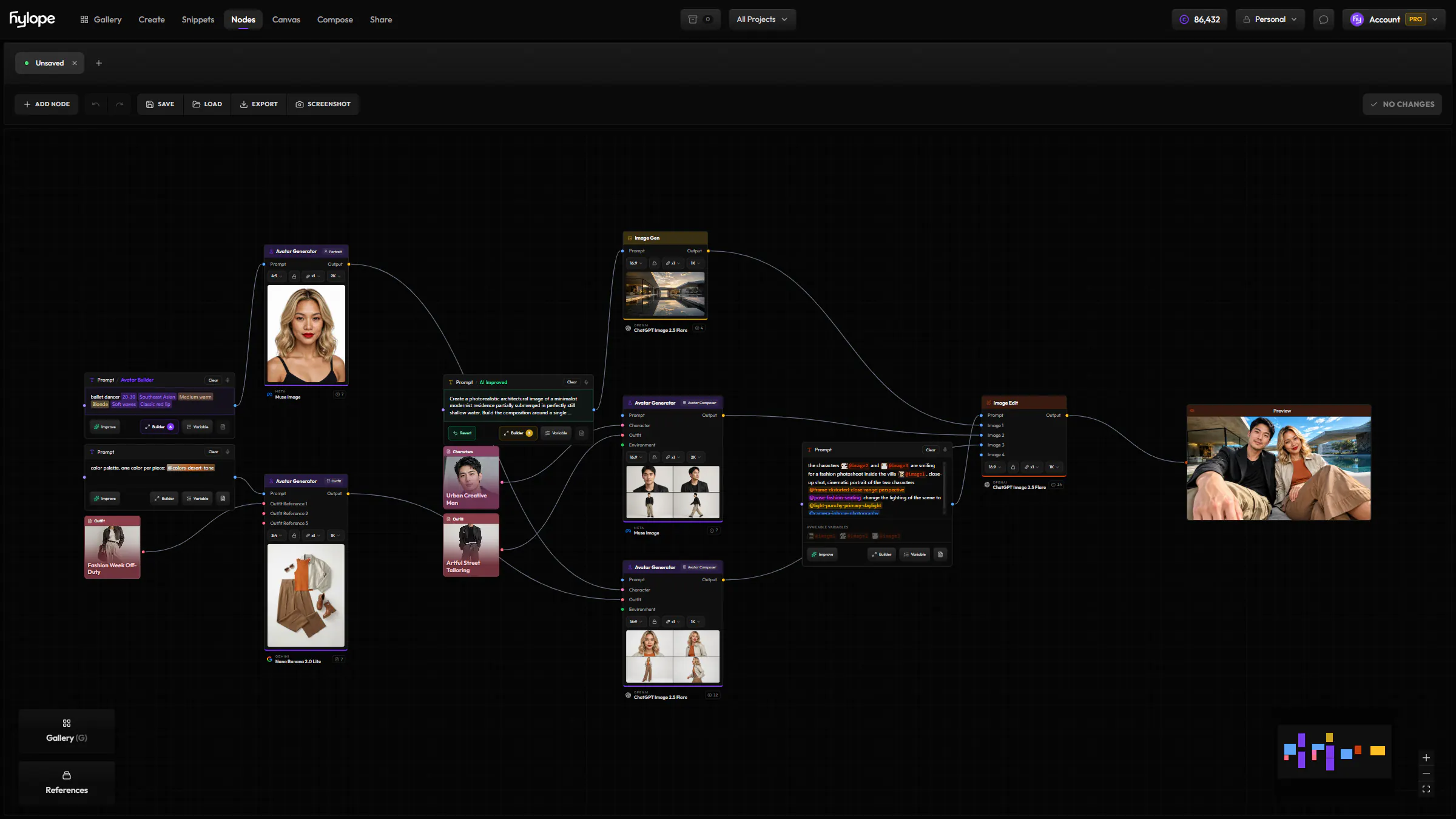Expand the Account PRO menu

[x=1394, y=19]
